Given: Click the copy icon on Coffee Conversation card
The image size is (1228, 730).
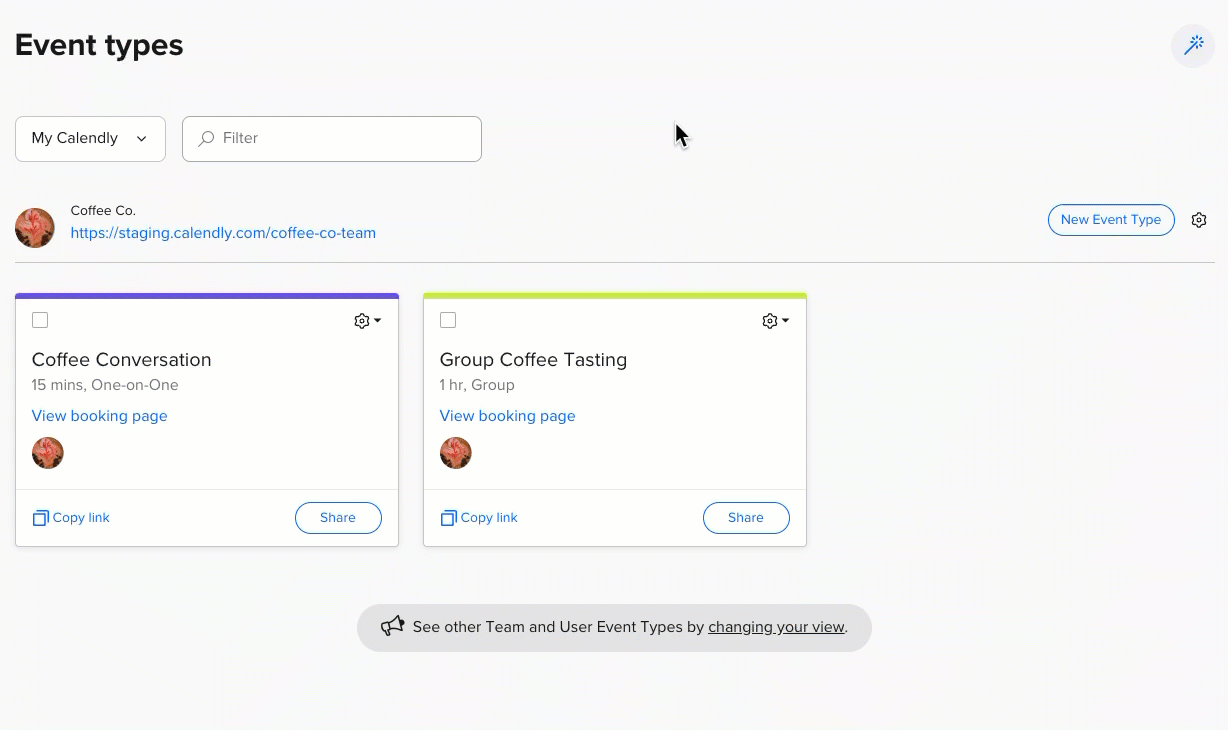Looking at the screenshot, I should (40, 518).
